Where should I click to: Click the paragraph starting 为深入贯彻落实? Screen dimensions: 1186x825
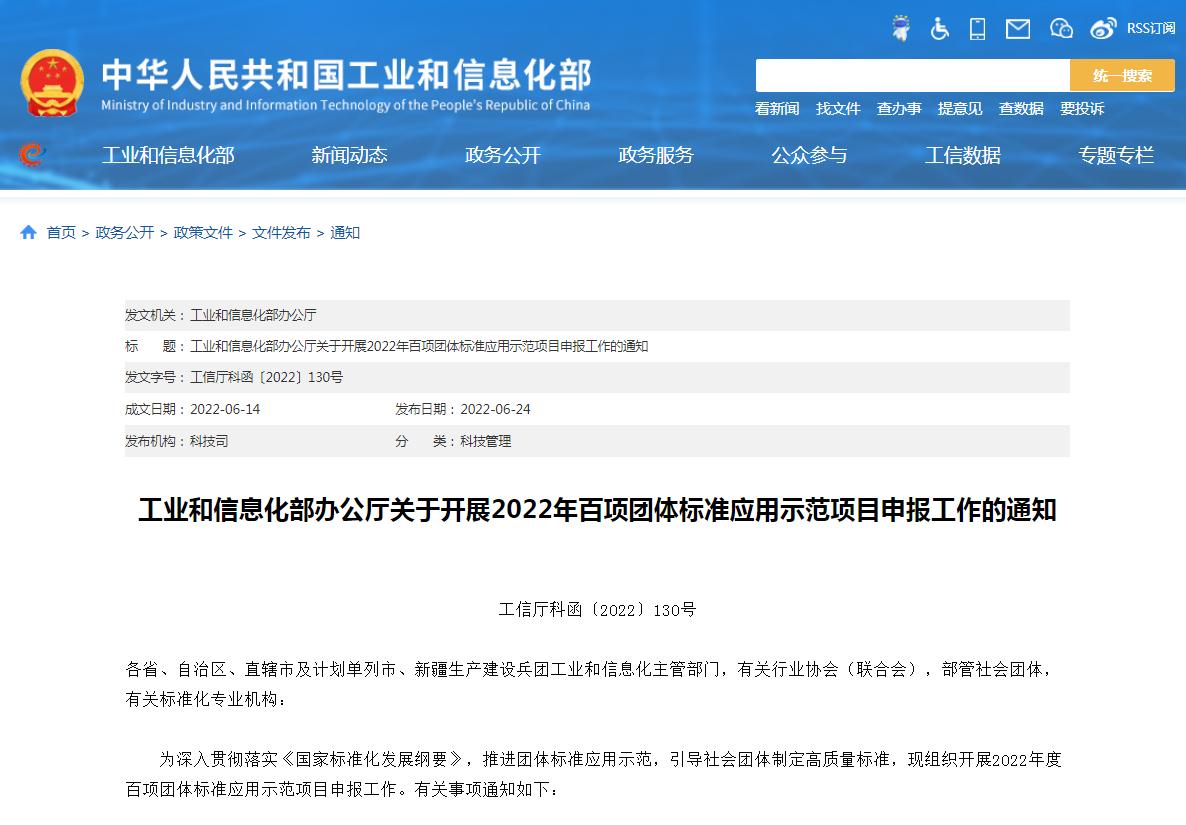[594, 774]
